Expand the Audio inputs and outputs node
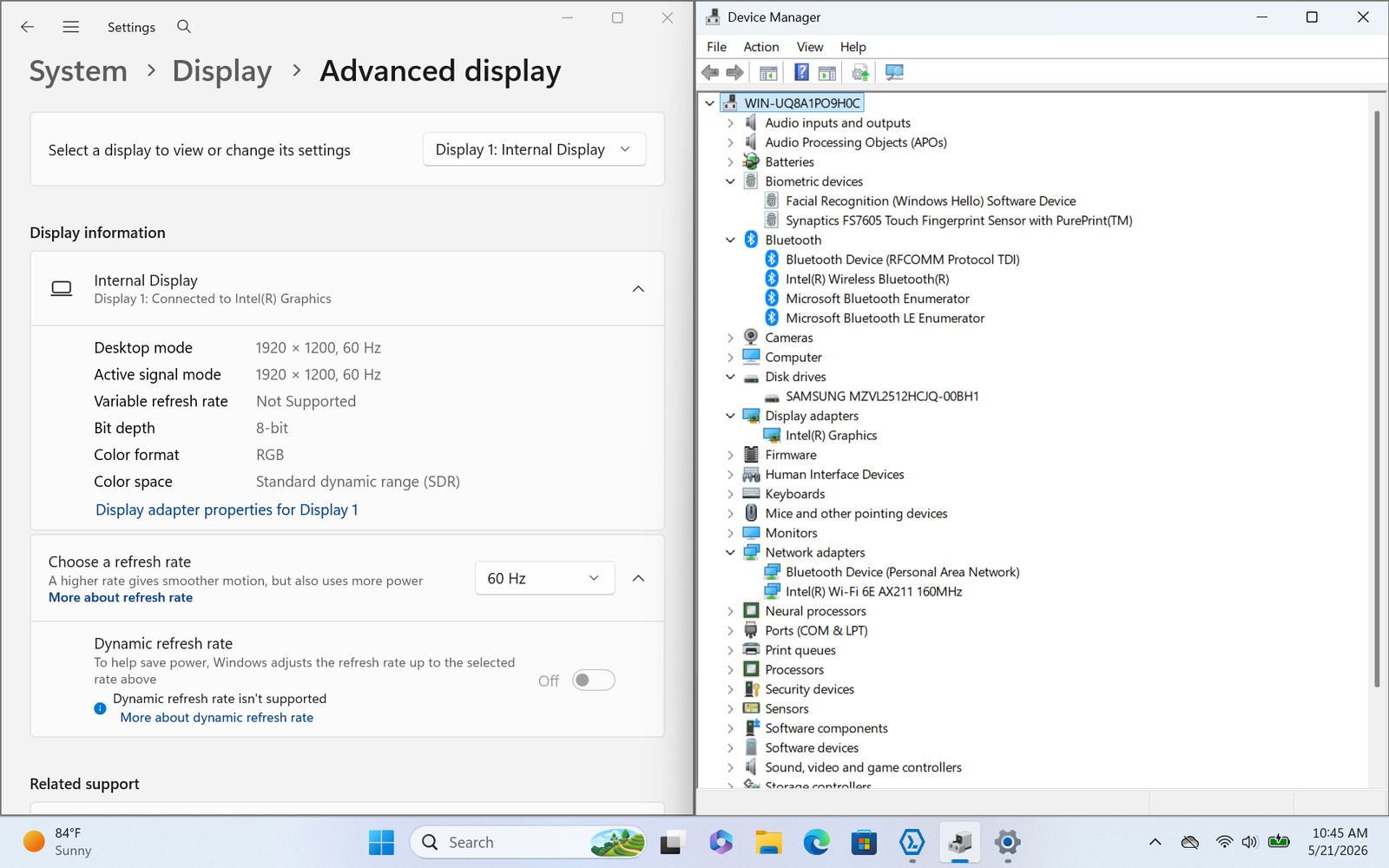1389x868 pixels. pyautogui.click(x=730, y=123)
